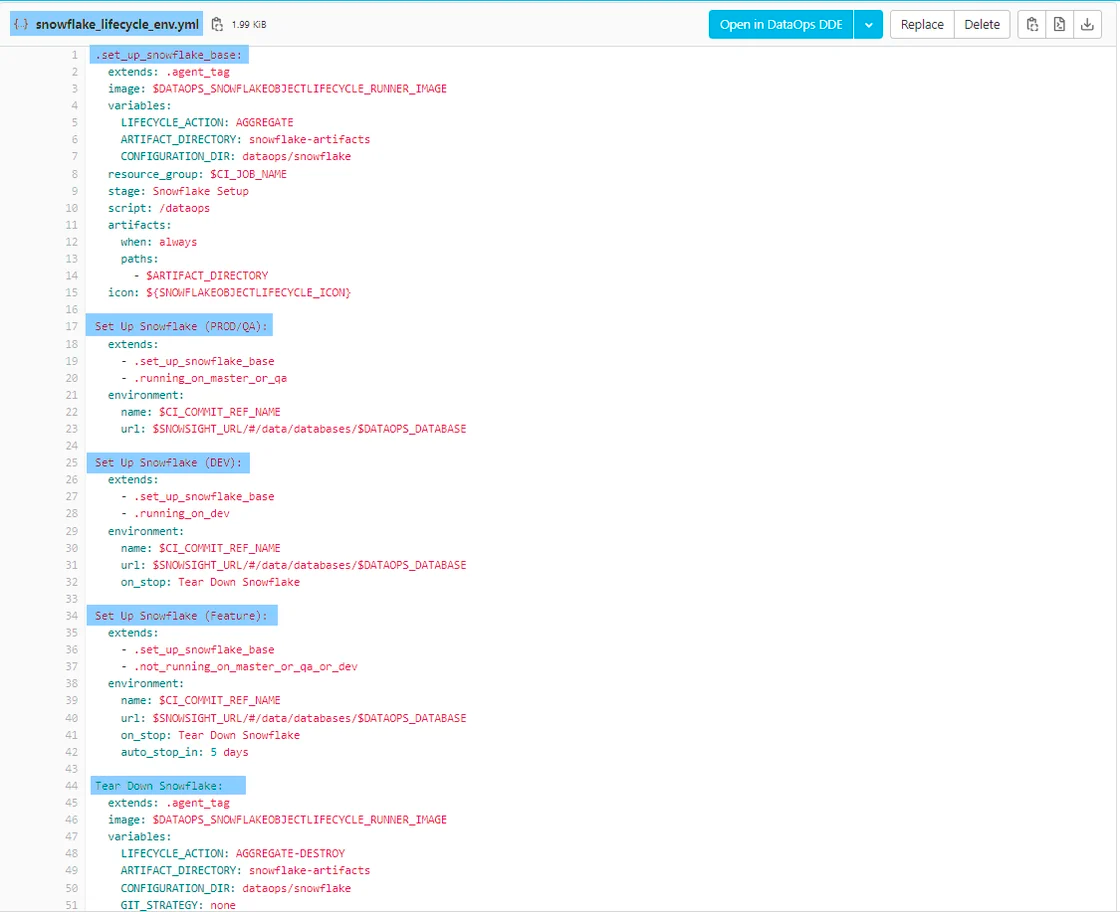Image resolution: width=1120 pixels, height=912 pixels.
Task: Click extends: .agent_tag on line 45
Action: (x=169, y=803)
